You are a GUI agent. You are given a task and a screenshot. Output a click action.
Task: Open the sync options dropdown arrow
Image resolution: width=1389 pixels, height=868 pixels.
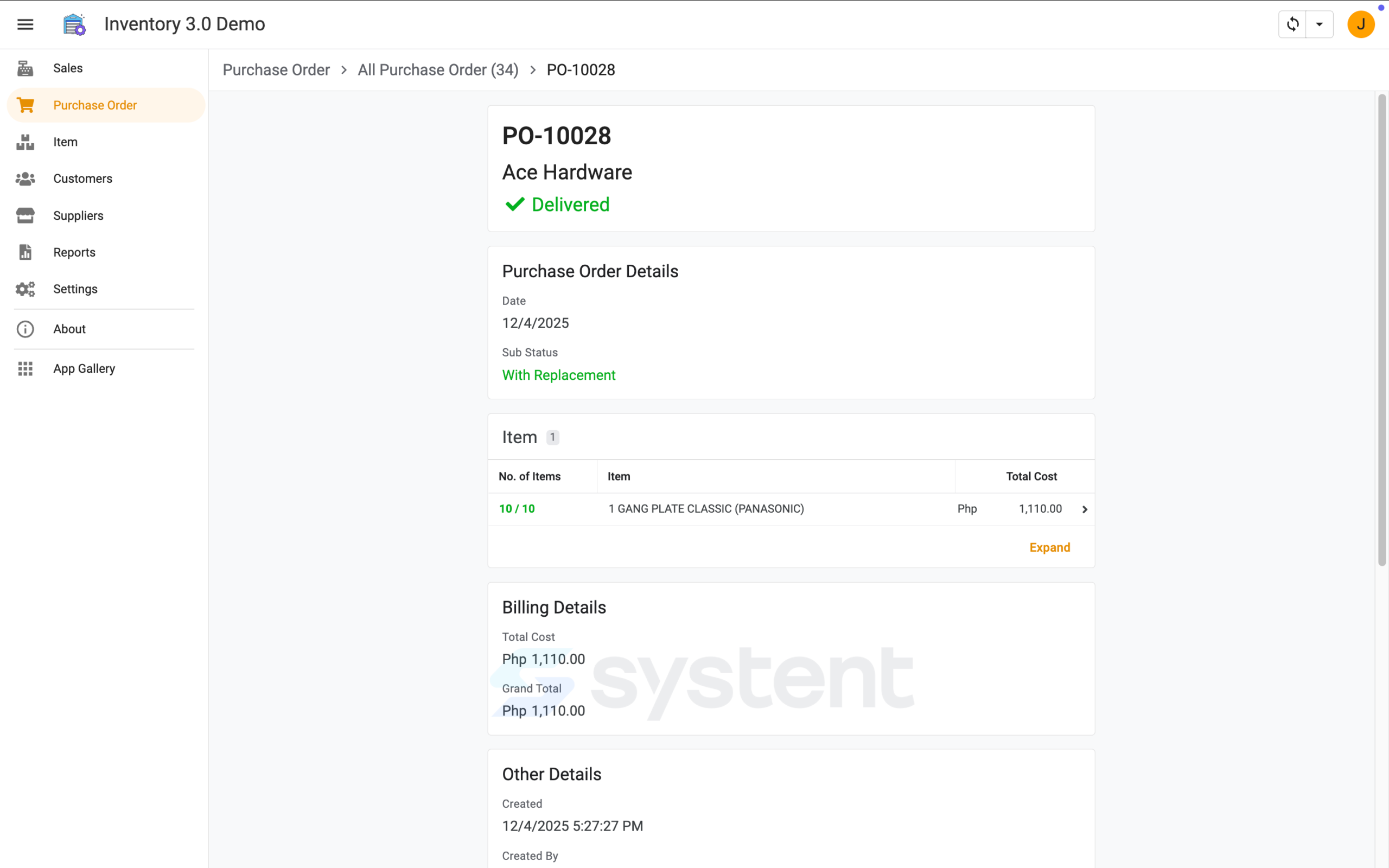click(x=1320, y=24)
